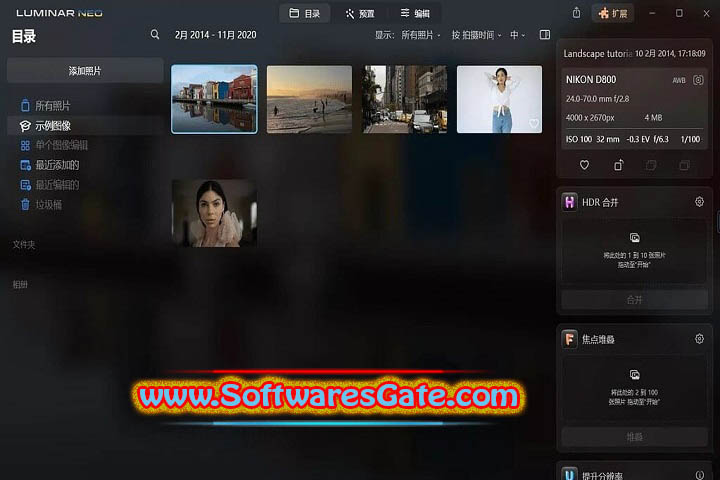720x480 pixels.
Task: Switch to the Catalog (目录) tab
Action: point(305,13)
